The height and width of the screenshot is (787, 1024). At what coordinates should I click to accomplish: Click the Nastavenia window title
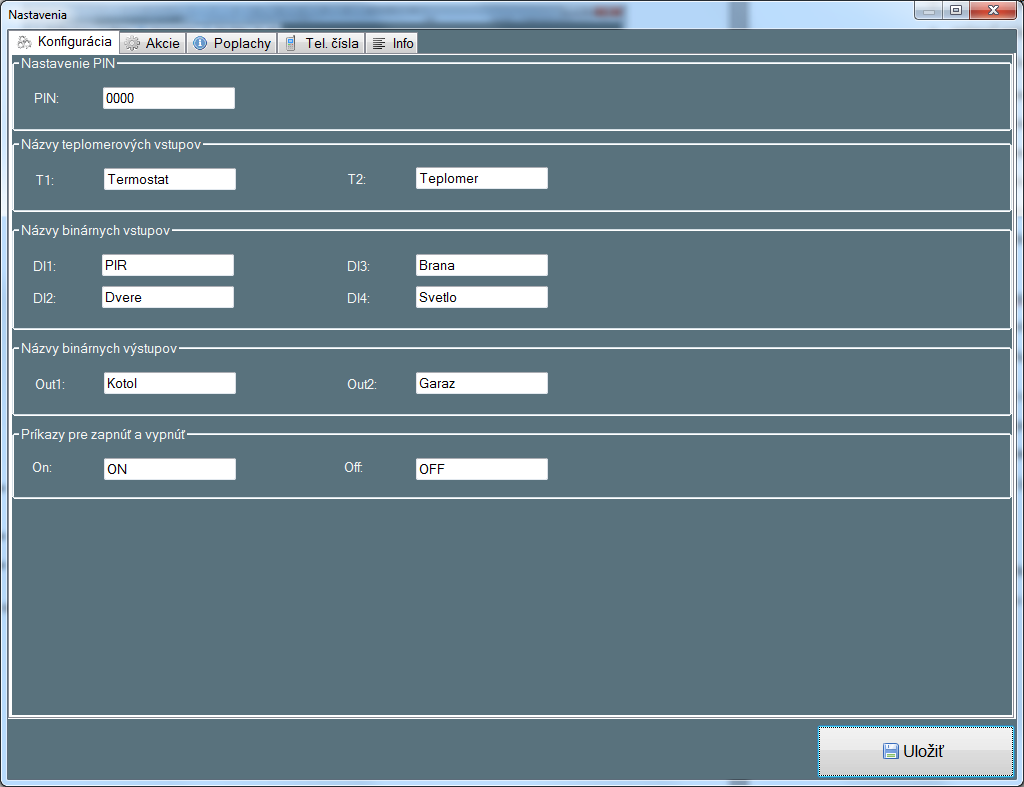pos(37,14)
